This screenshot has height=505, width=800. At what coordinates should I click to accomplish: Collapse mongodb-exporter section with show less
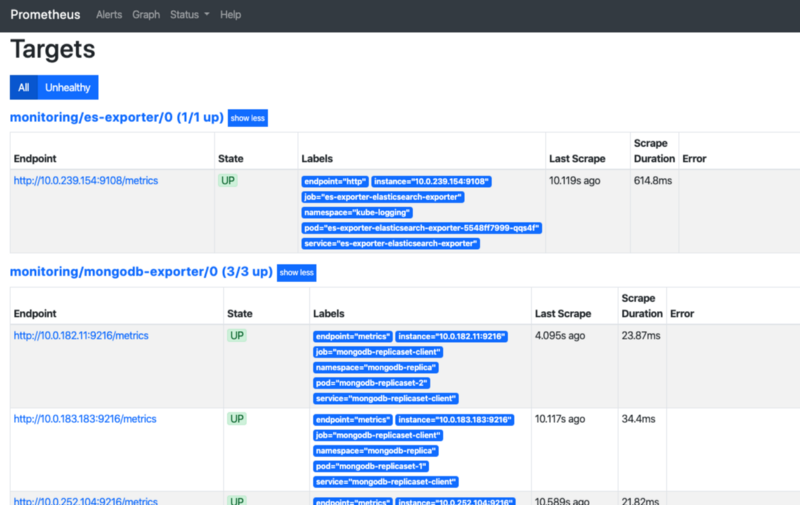296,272
